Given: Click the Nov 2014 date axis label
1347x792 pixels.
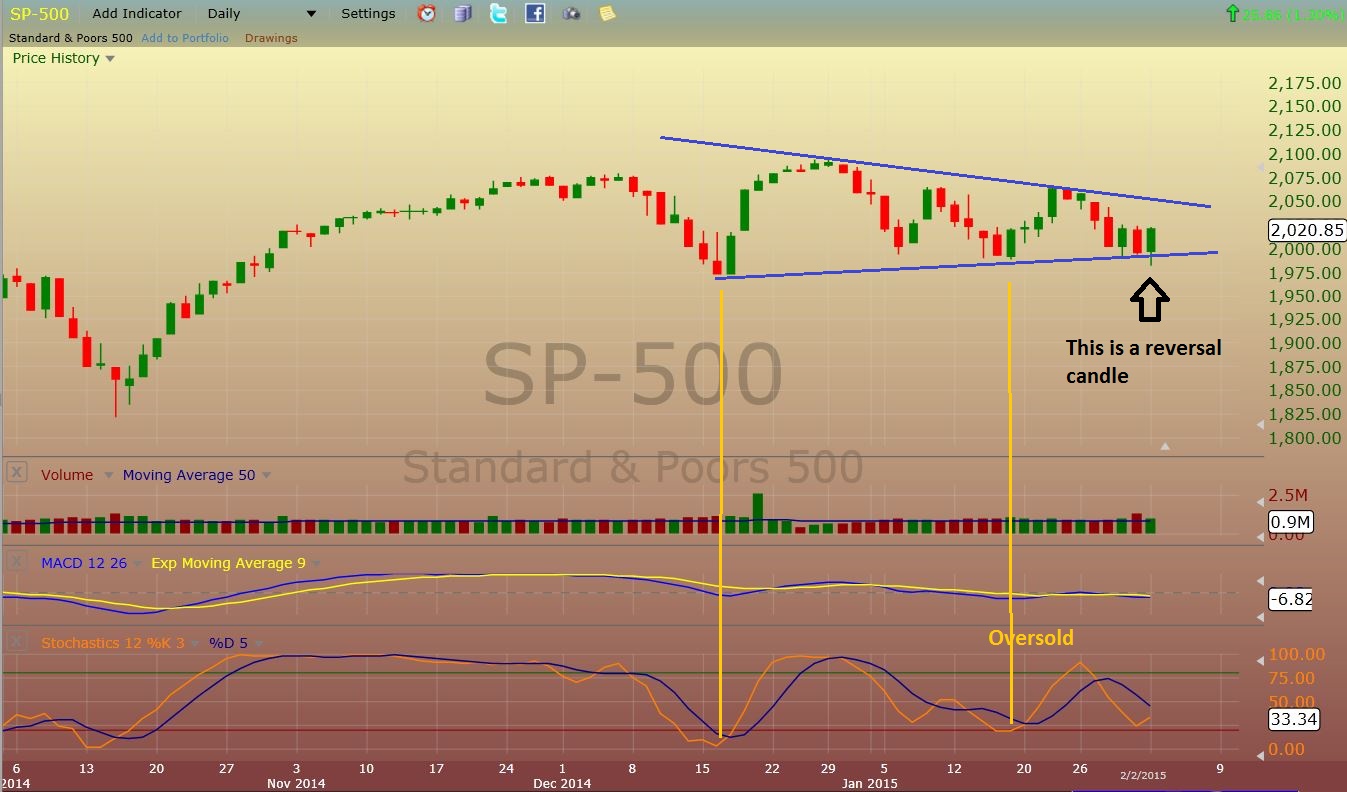Looking at the screenshot, I should tap(296, 783).
